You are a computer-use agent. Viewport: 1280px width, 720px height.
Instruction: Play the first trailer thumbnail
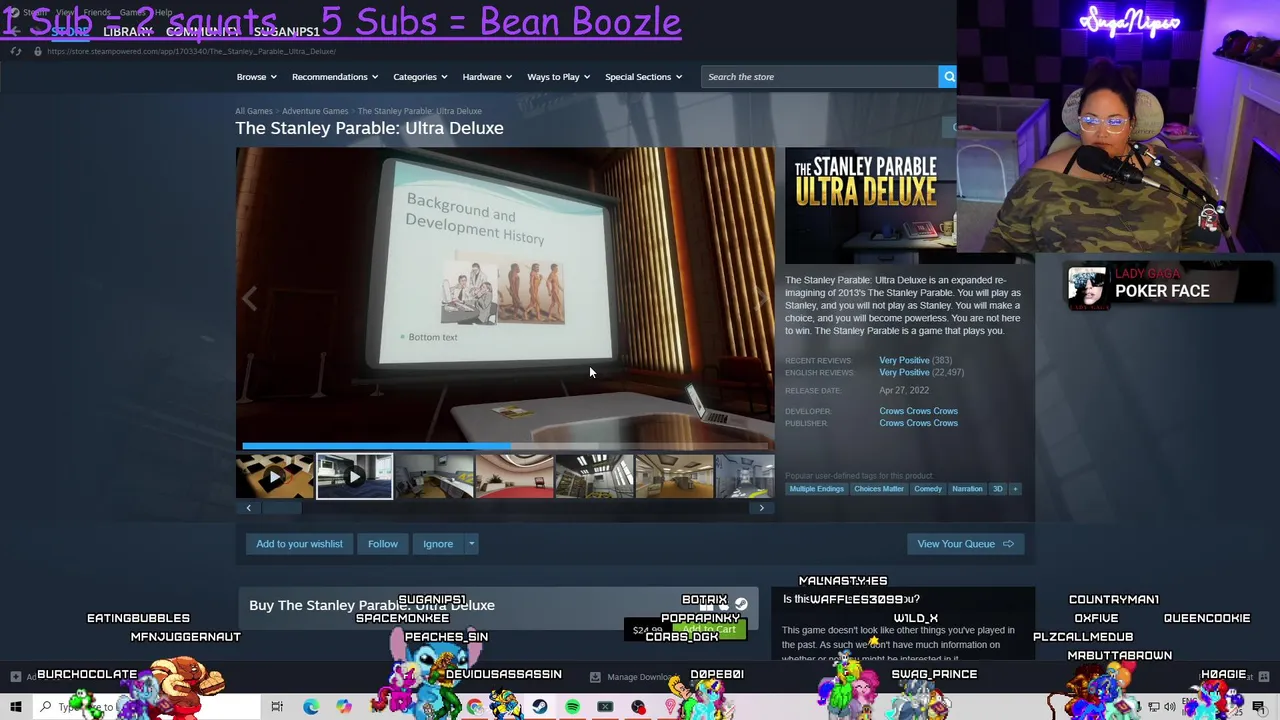(274, 477)
